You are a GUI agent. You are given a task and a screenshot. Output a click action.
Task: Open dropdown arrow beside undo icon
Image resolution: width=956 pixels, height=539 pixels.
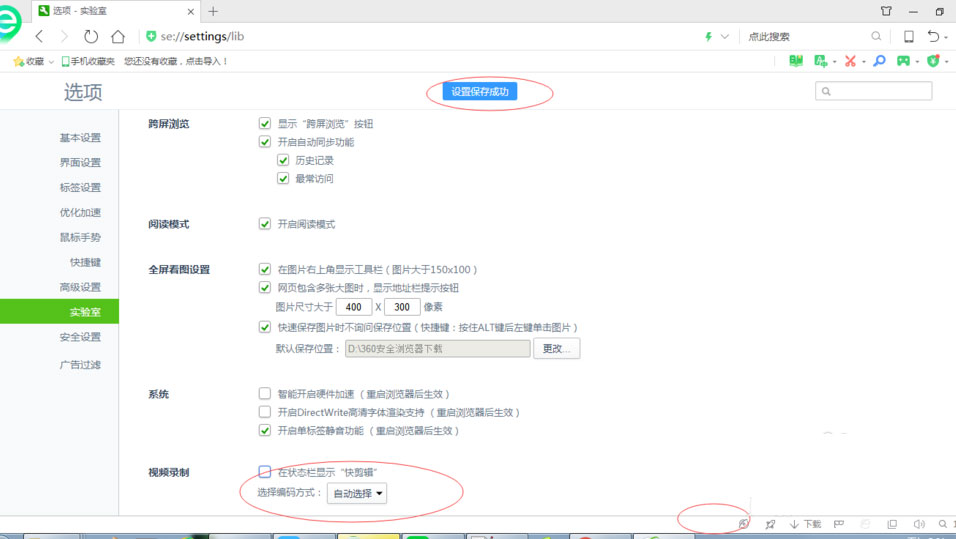pyautogui.click(x=946, y=38)
